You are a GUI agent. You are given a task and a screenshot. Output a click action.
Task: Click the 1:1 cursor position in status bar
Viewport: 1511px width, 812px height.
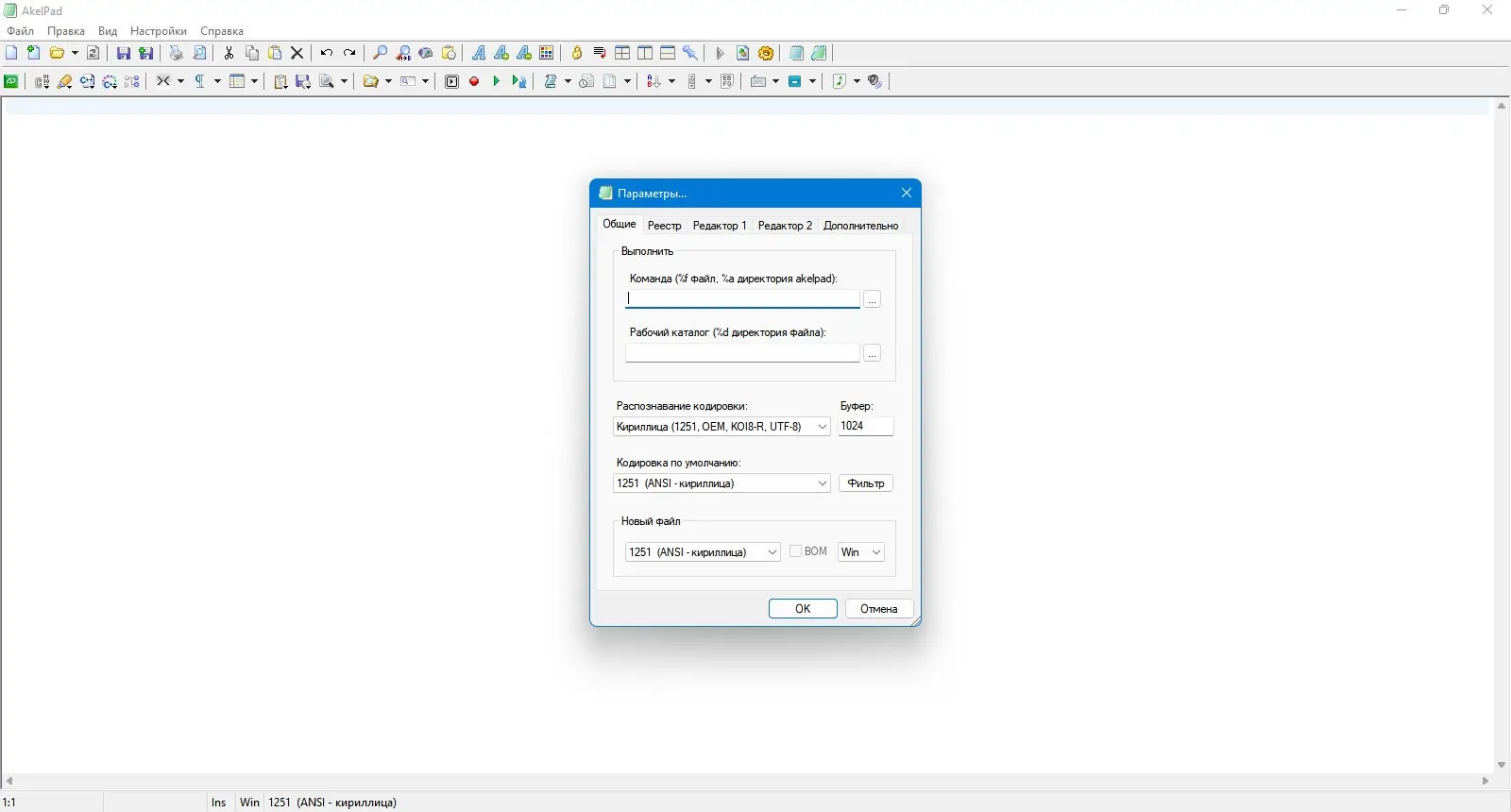9,803
